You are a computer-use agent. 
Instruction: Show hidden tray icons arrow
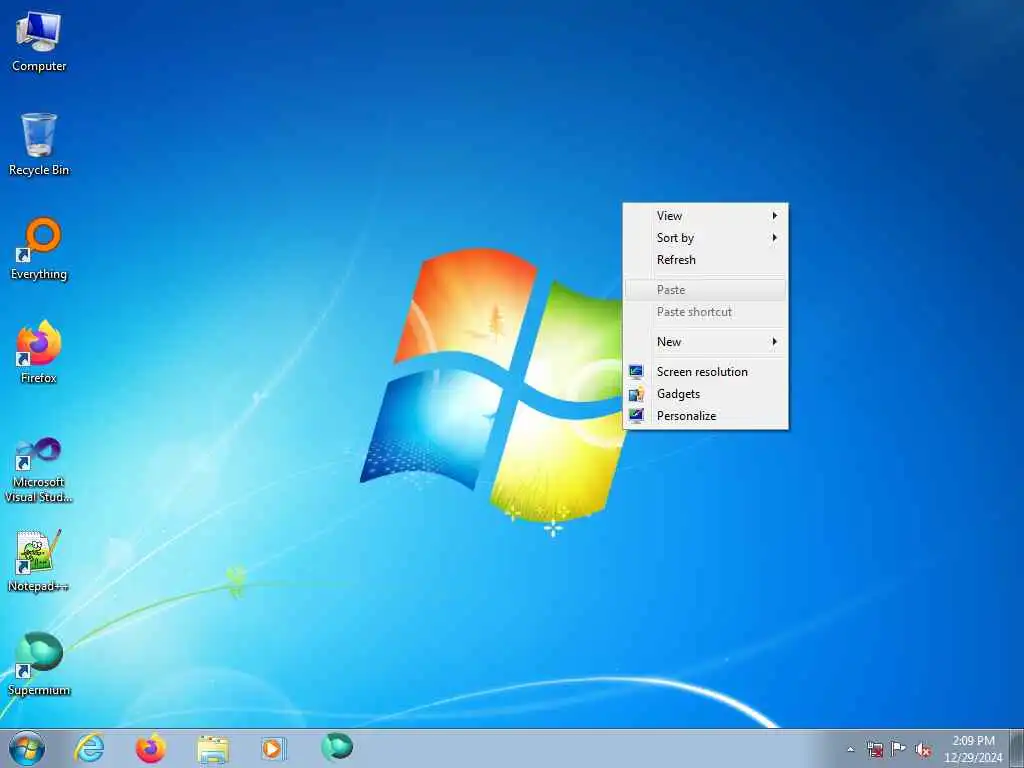point(850,749)
